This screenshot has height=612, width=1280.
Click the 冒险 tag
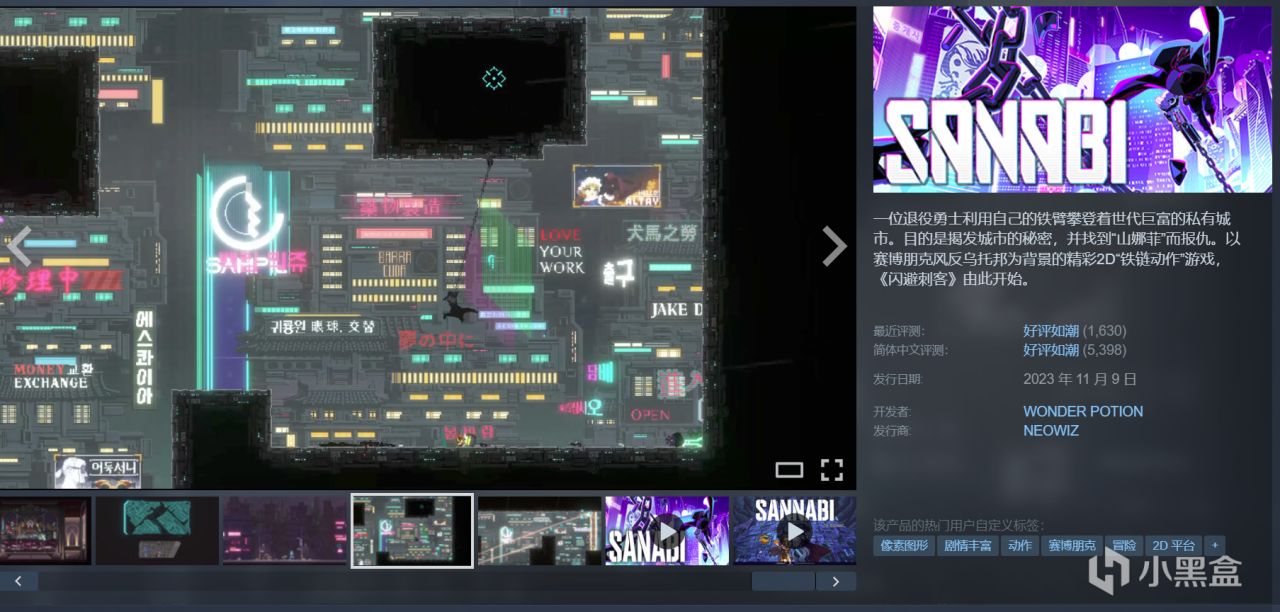pyautogui.click(x=1124, y=546)
